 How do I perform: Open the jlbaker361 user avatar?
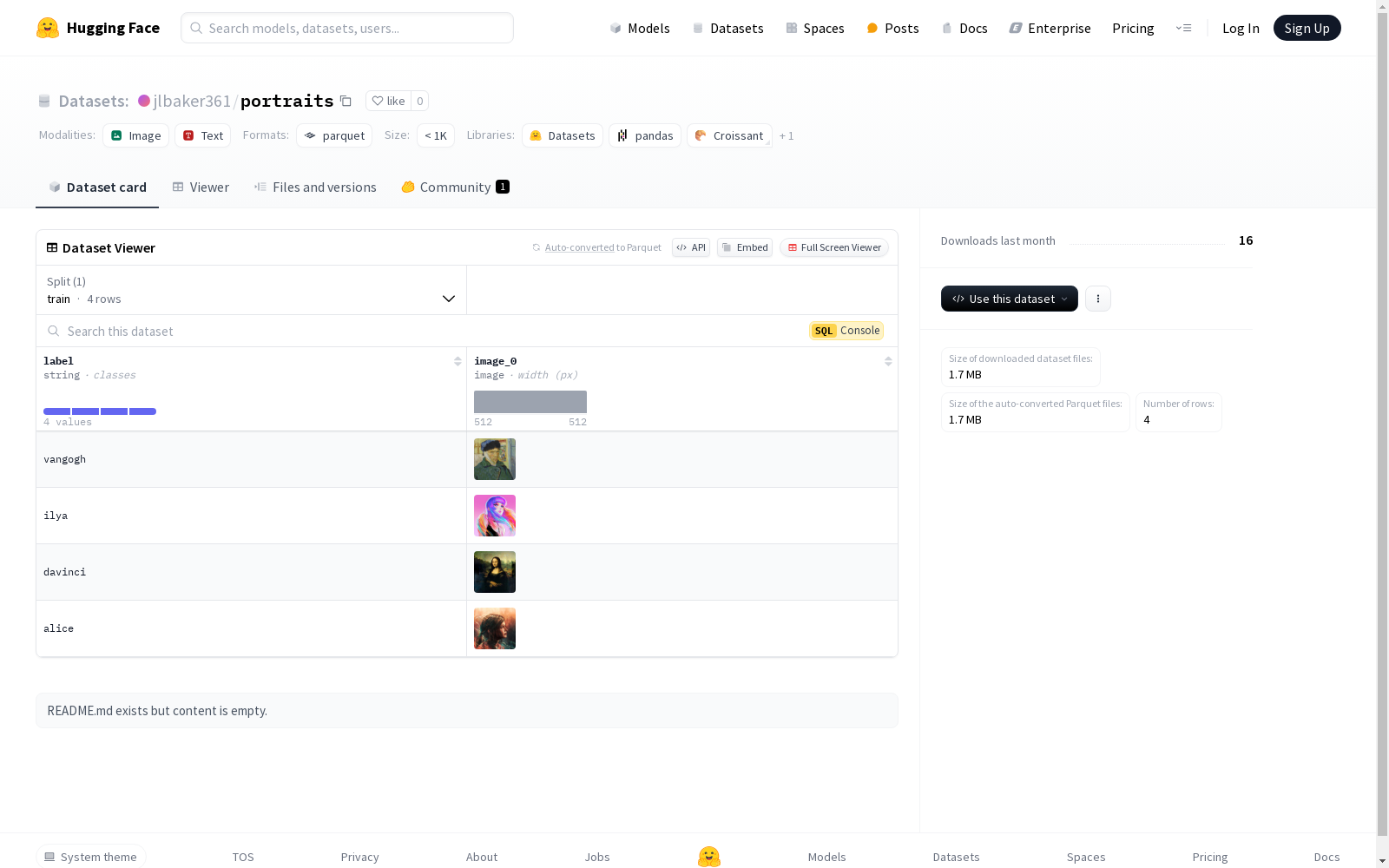tap(144, 101)
